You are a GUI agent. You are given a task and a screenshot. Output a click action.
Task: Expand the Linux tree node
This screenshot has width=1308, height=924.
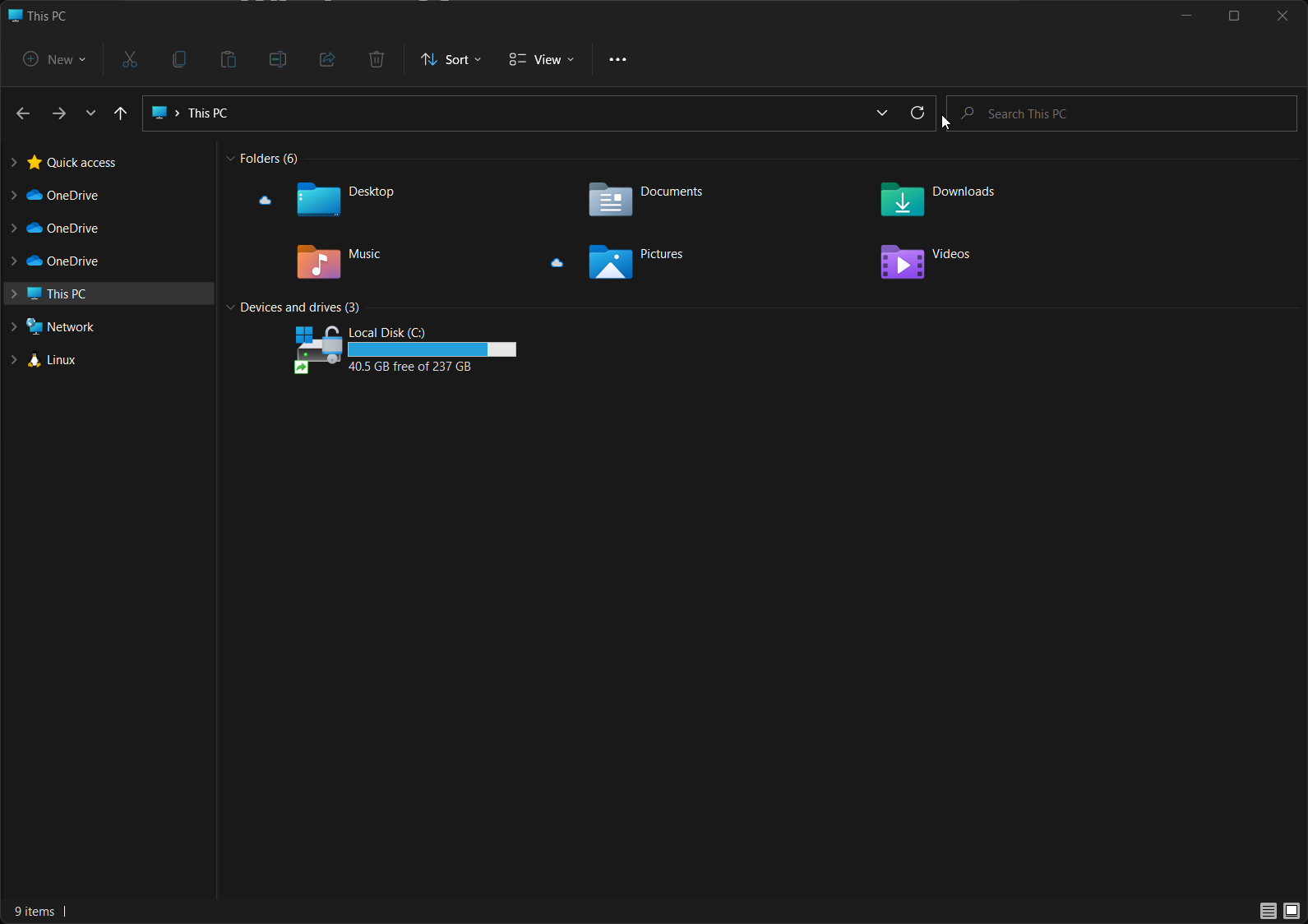point(14,359)
